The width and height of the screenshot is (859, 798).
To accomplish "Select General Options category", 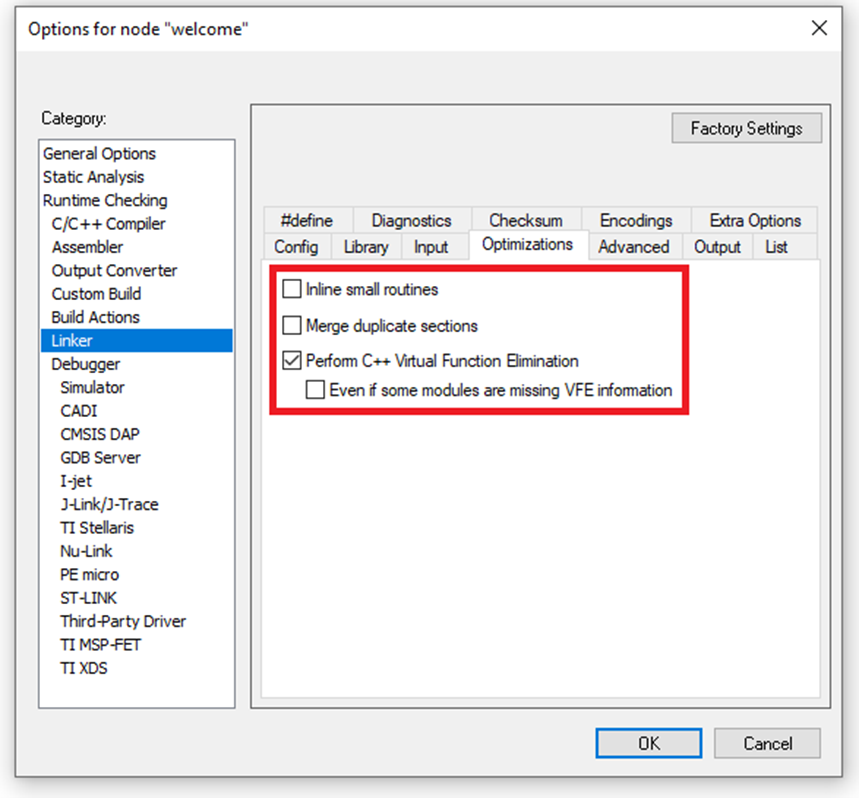I will click(99, 154).
